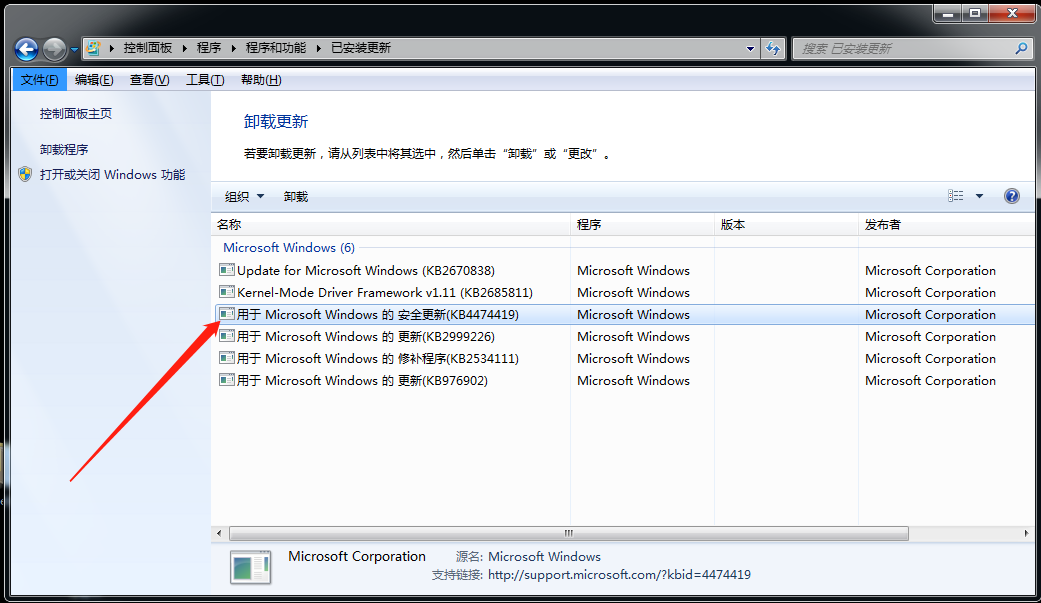Click the Forward navigation arrow button
The image size is (1041, 603).
(x=54, y=48)
